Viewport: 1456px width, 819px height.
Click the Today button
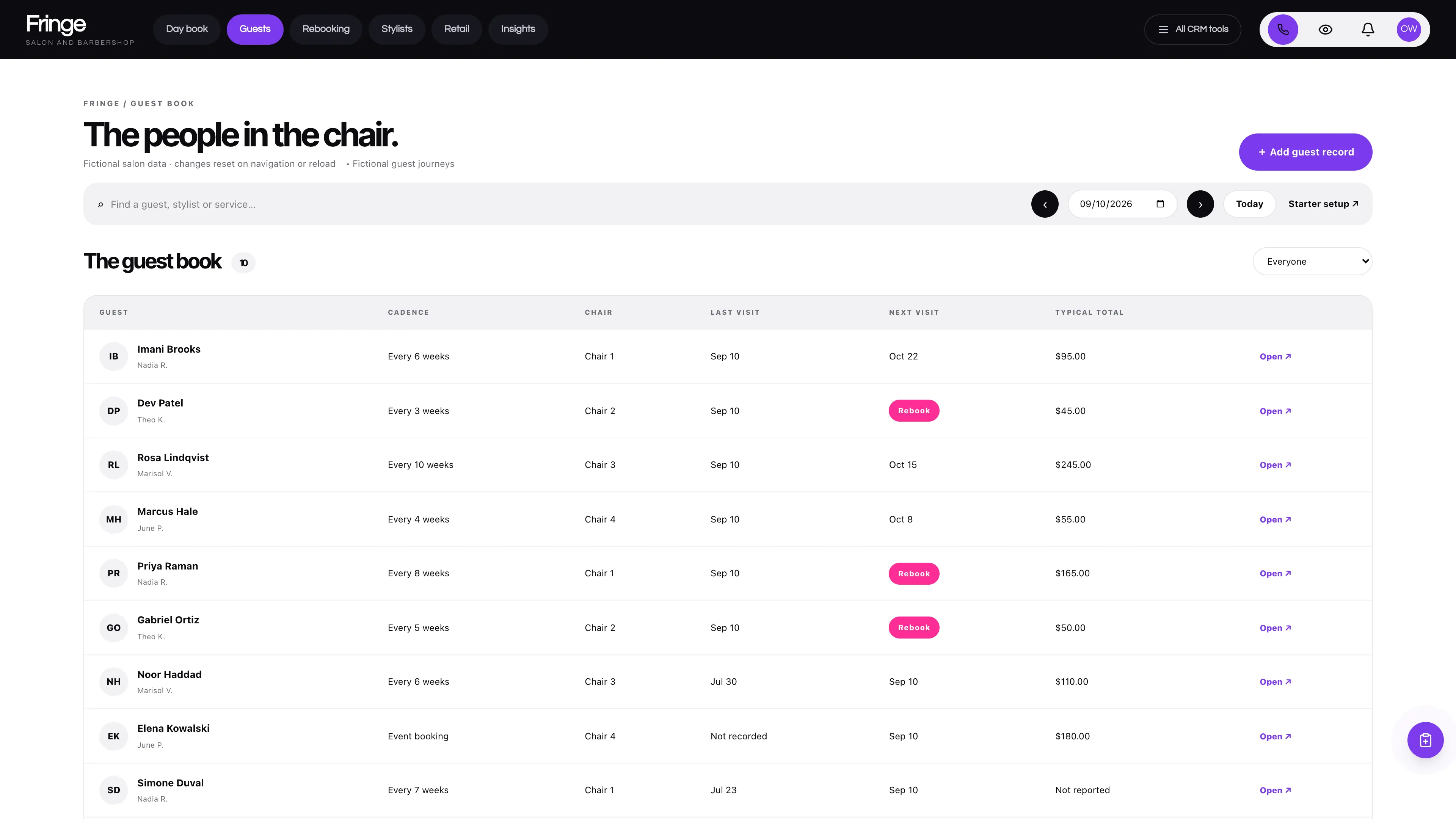[x=1249, y=204]
